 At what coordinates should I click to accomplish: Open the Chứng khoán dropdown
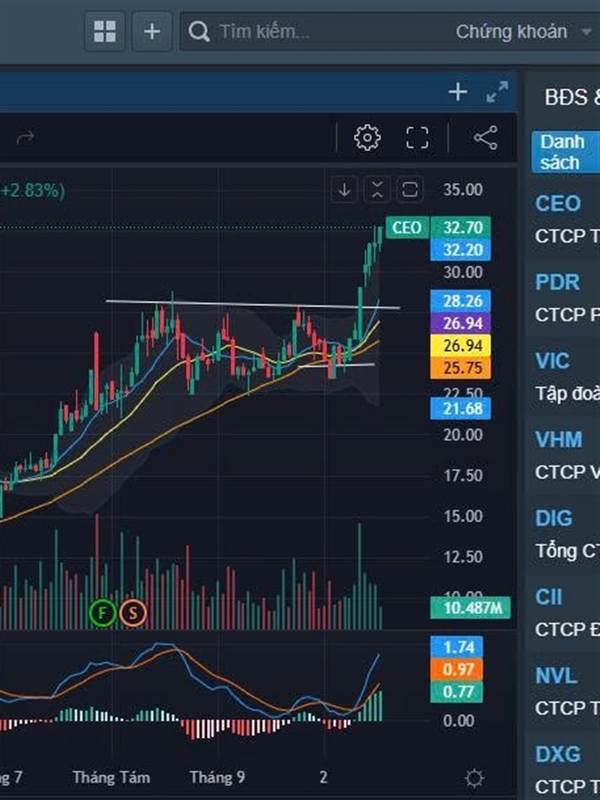(523, 32)
